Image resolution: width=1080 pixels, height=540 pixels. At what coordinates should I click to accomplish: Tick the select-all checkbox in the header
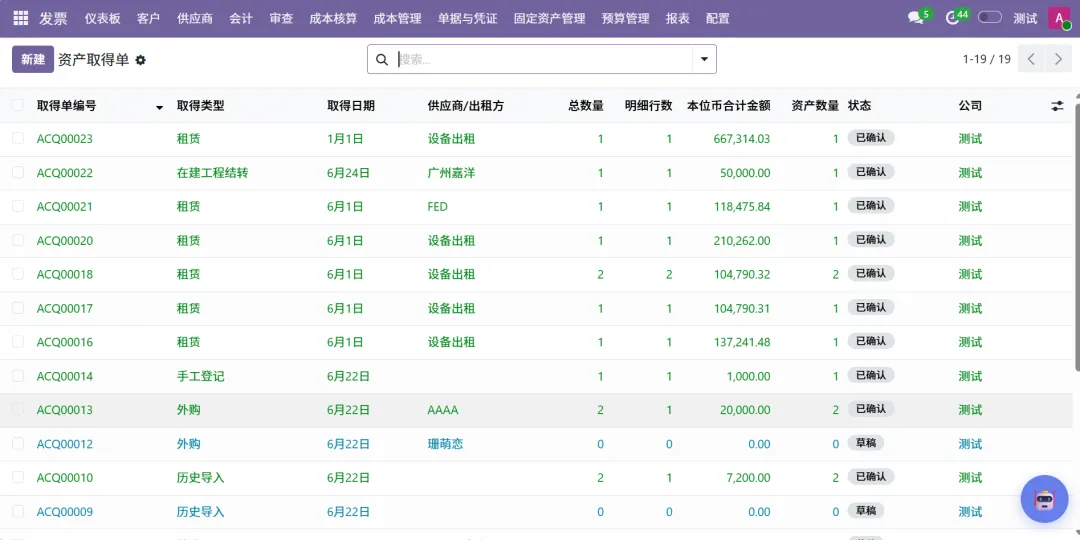pos(18,105)
